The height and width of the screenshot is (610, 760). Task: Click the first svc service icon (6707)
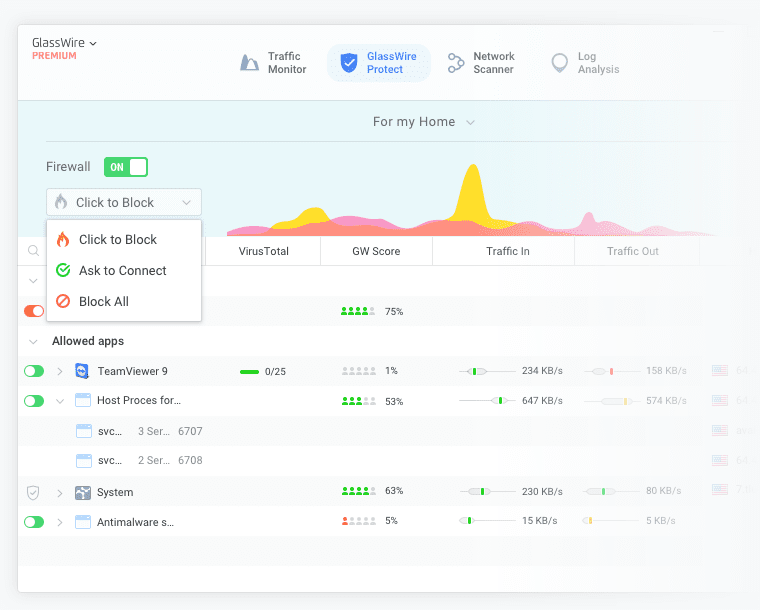click(84, 431)
